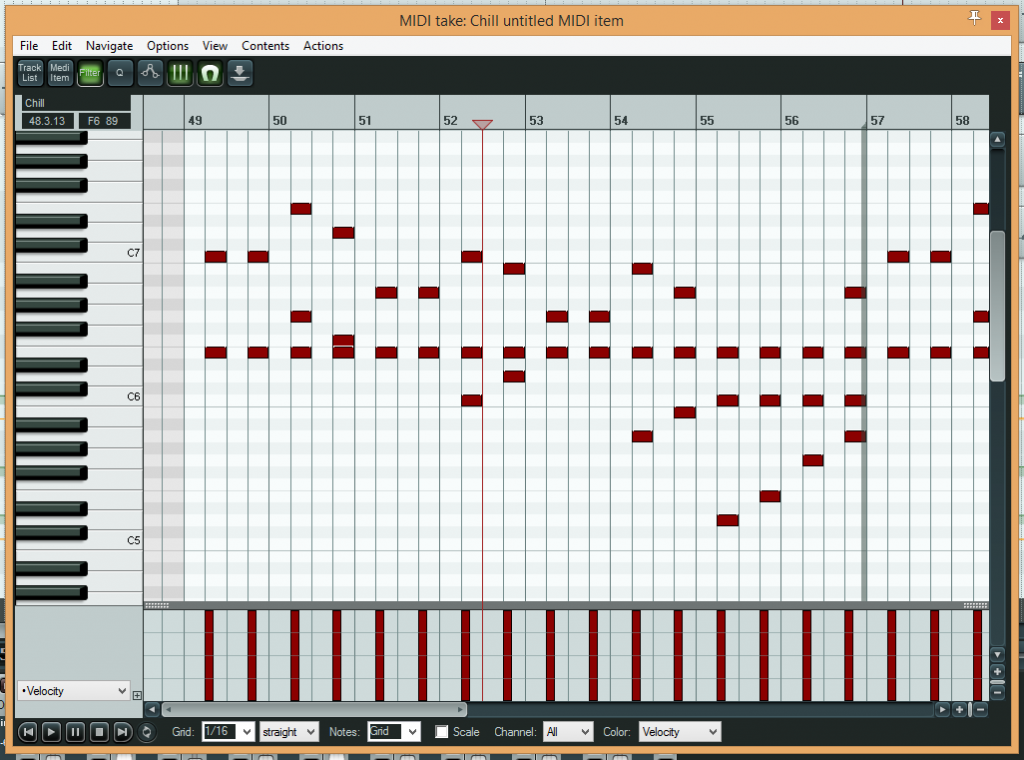Screen dimensions: 1024x760
Task: Pin the MIDI window on top
Action: 974,18
